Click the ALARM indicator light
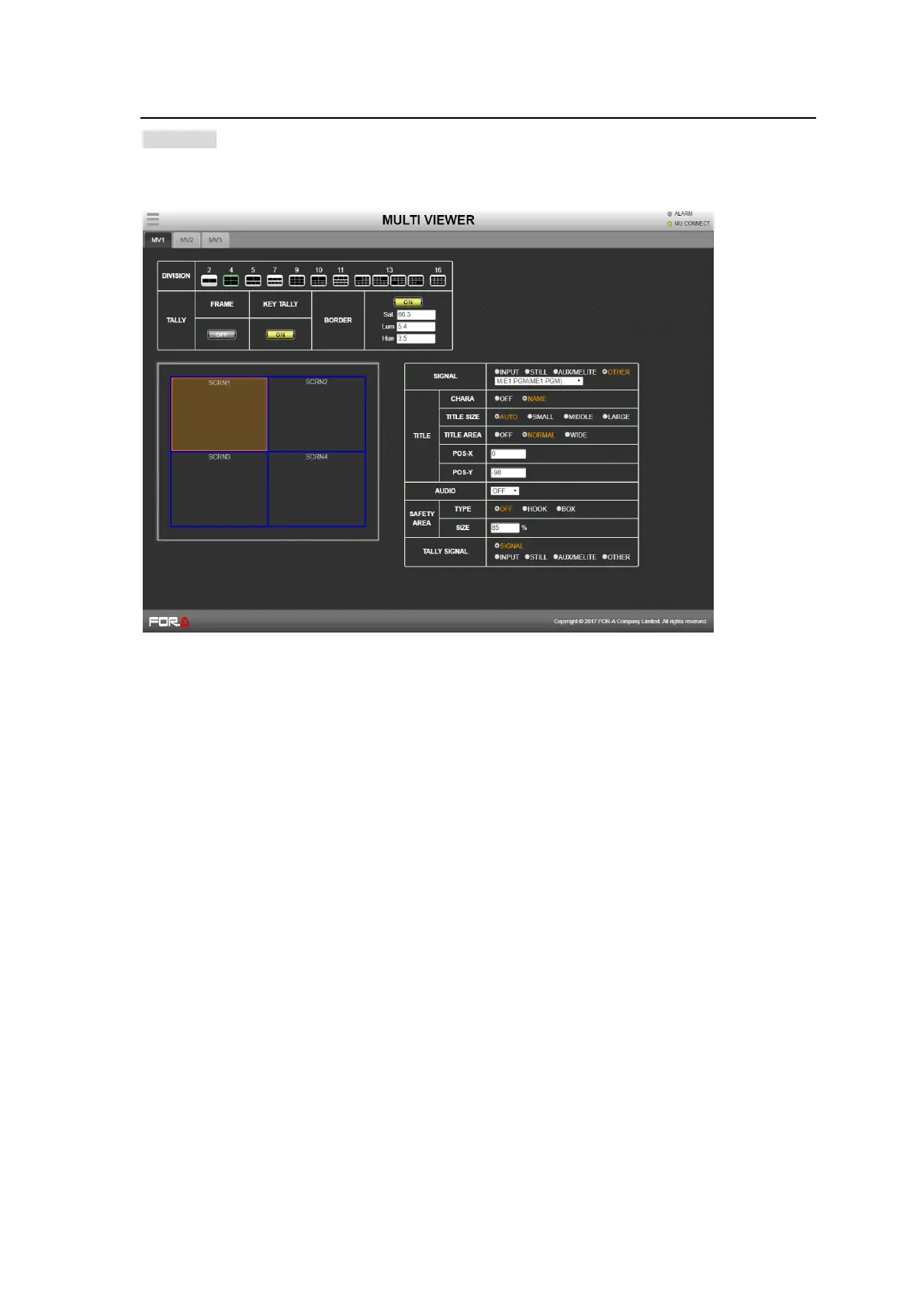924x1307 pixels. 670,213
